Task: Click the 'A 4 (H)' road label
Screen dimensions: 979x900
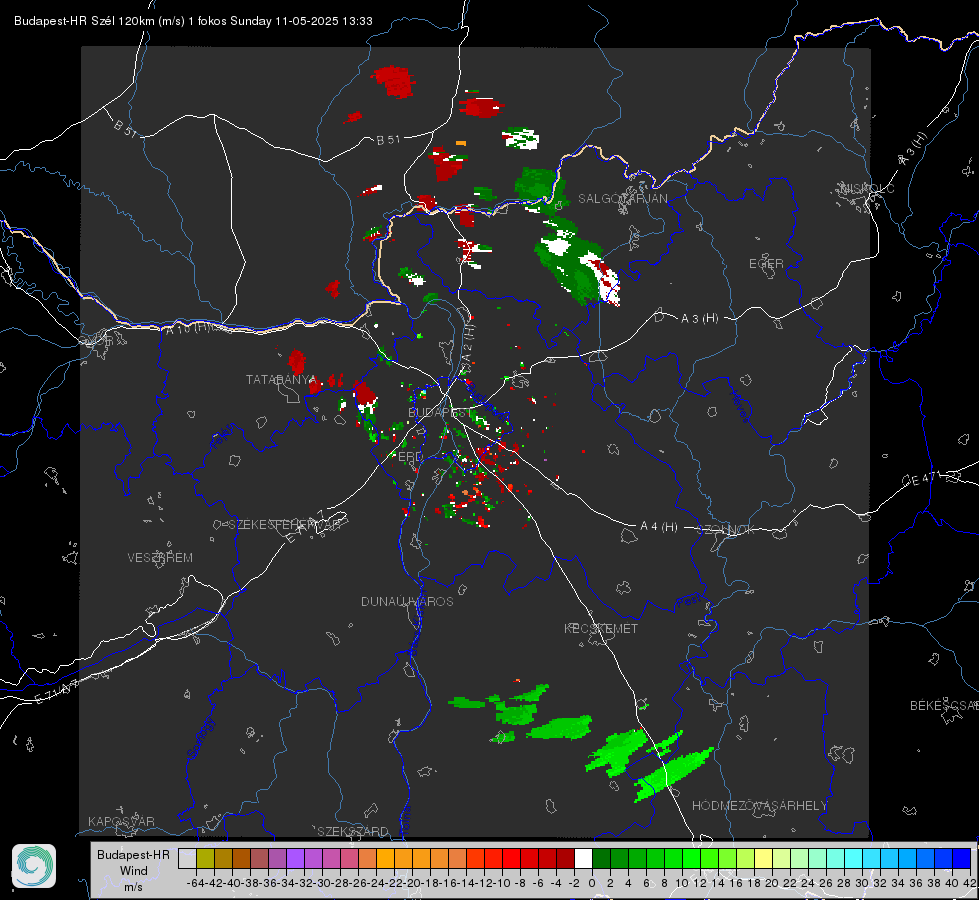Action: coord(659,527)
